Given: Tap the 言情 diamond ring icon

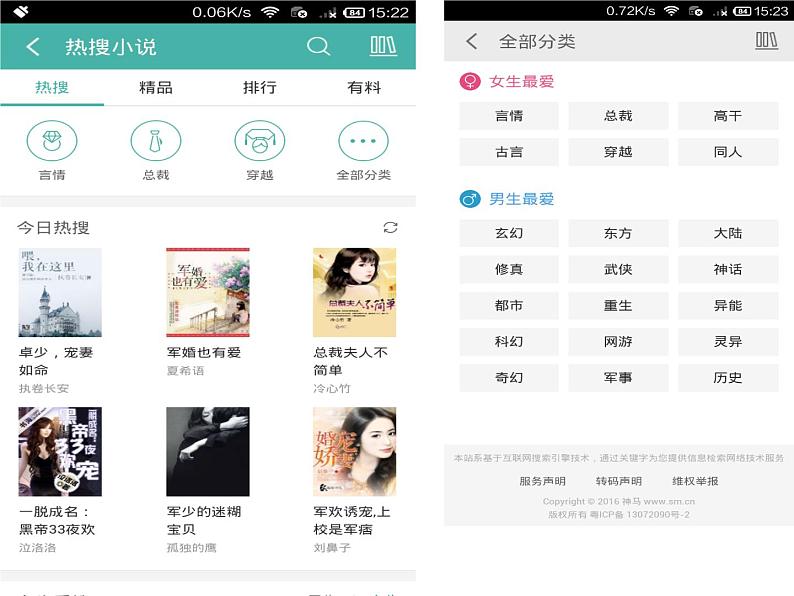Looking at the screenshot, I should pos(52,142).
